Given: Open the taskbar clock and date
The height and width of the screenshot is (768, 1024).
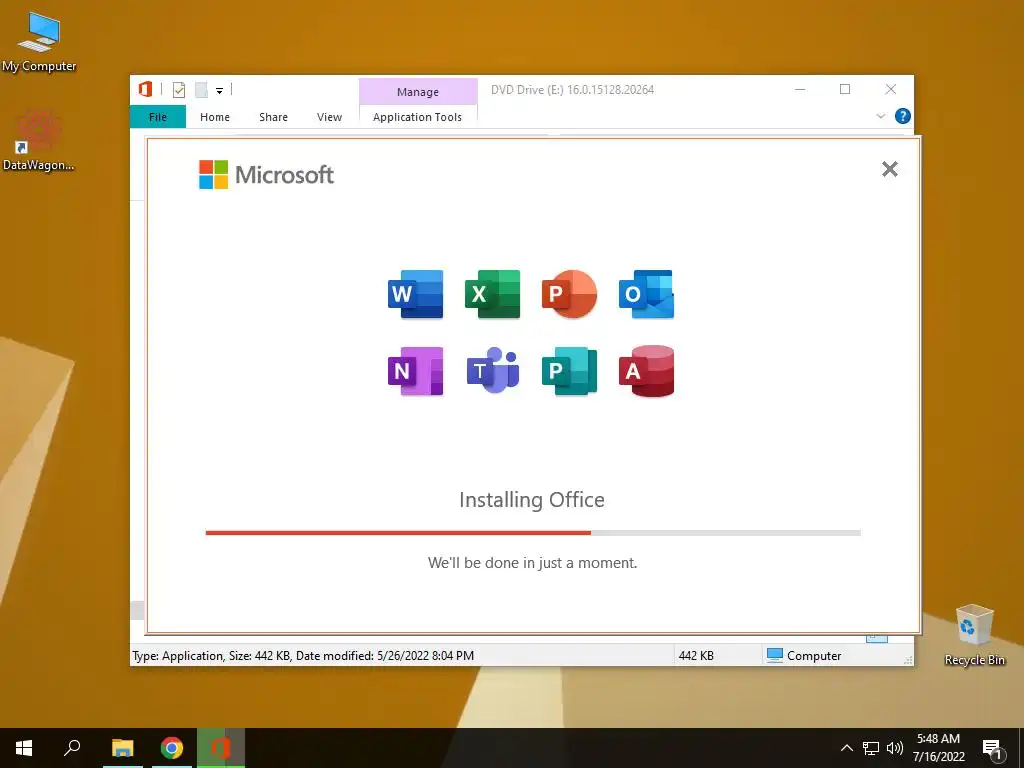Looking at the screenshot, I should pos(938,748).
